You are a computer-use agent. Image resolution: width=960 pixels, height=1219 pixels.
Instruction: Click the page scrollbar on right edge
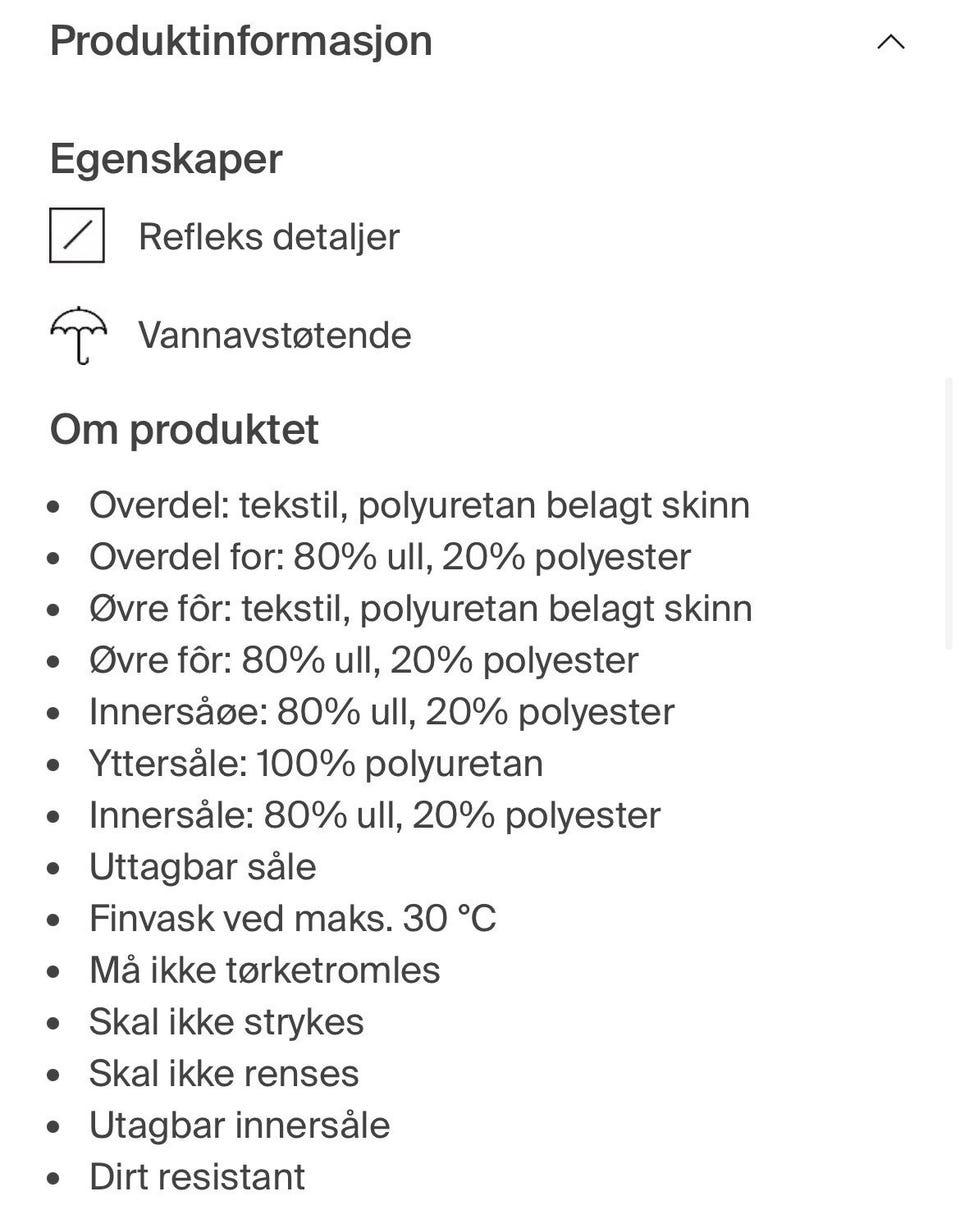pos(949,514)
